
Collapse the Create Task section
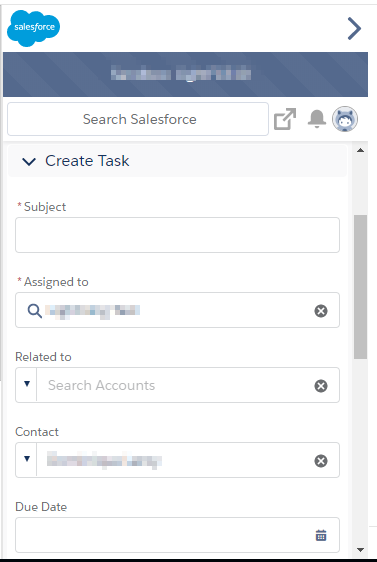point(29,161)
